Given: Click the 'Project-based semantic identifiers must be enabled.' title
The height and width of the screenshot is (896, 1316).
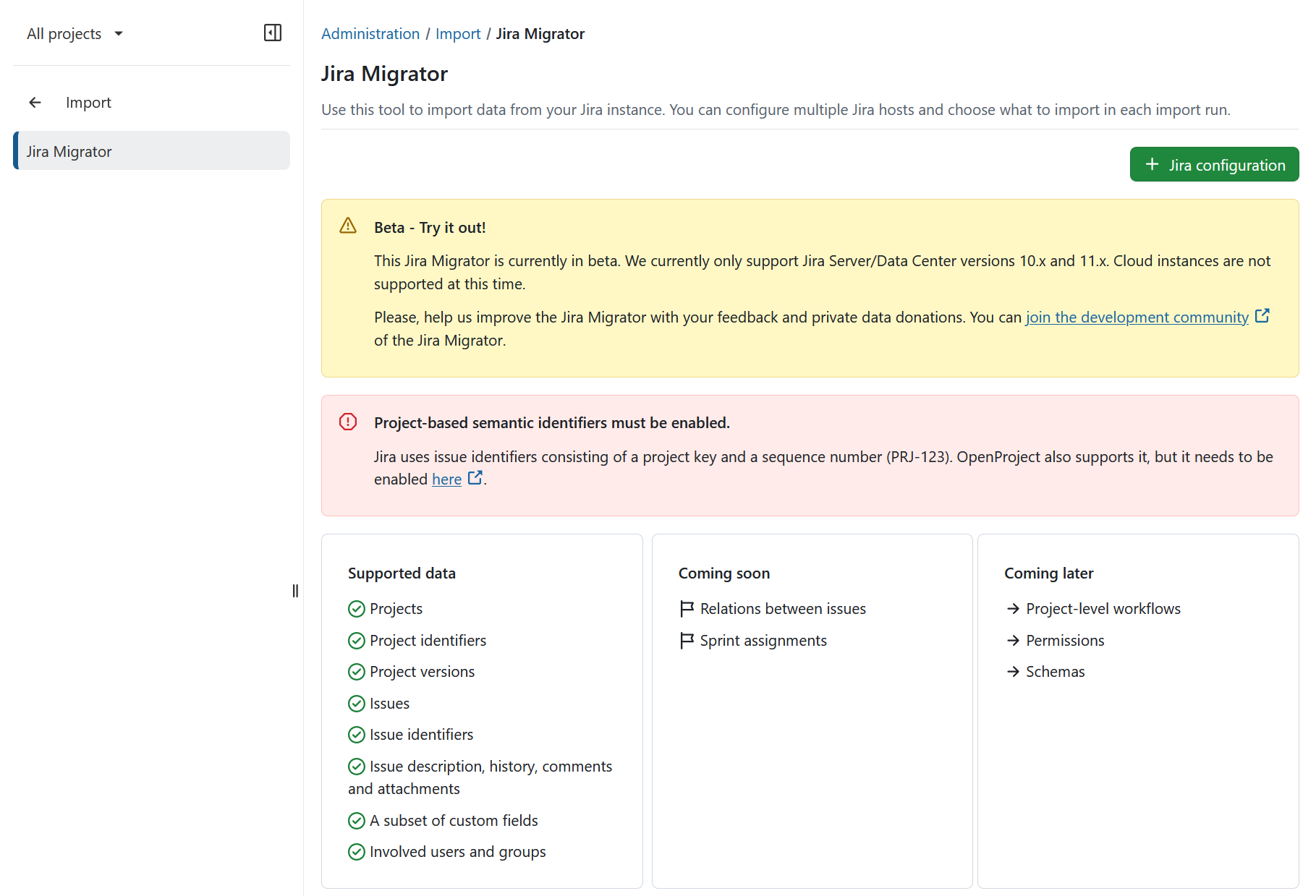Looking at the screenshot, I should 552,423.
